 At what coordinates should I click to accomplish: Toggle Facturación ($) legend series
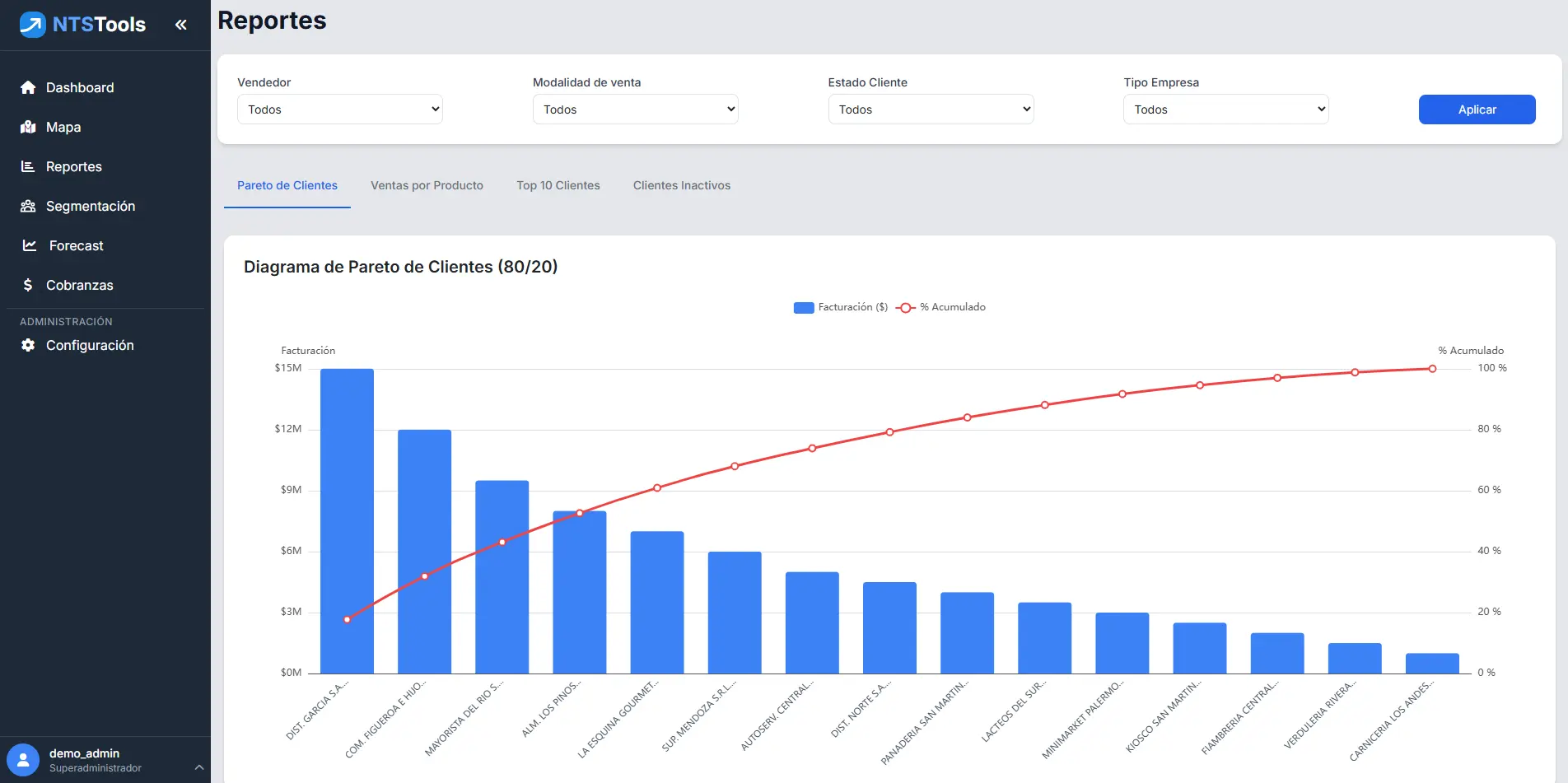(x=840, y=307)
